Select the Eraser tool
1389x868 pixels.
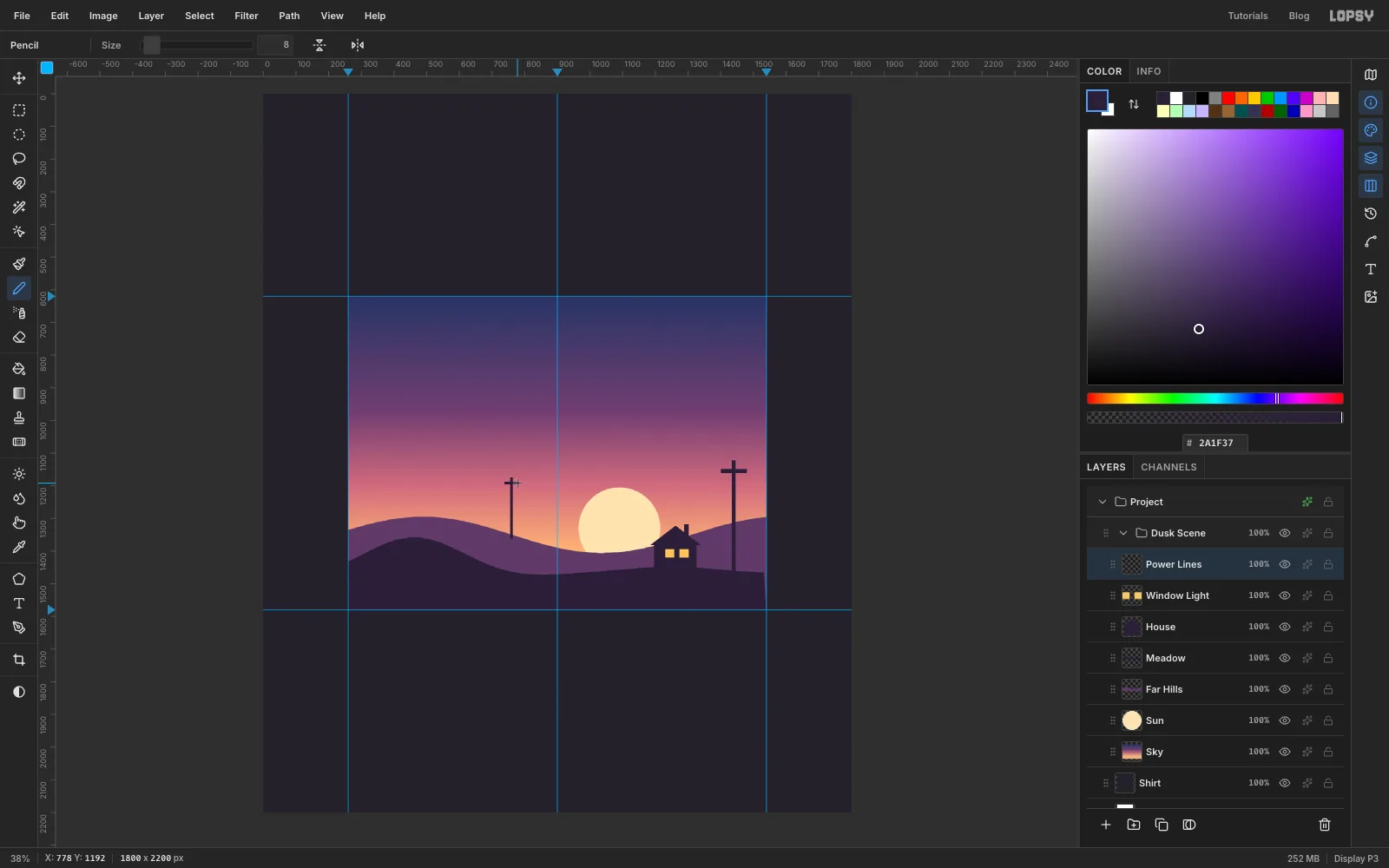point(18,338)
